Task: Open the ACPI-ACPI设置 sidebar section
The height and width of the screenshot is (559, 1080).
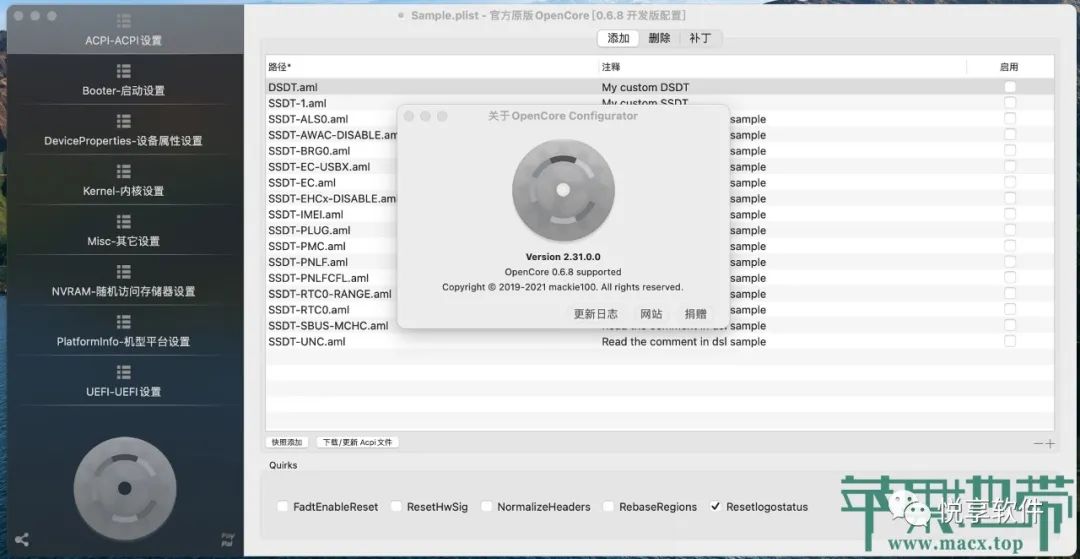Action: pyautogui.click(x=124, y=30)
